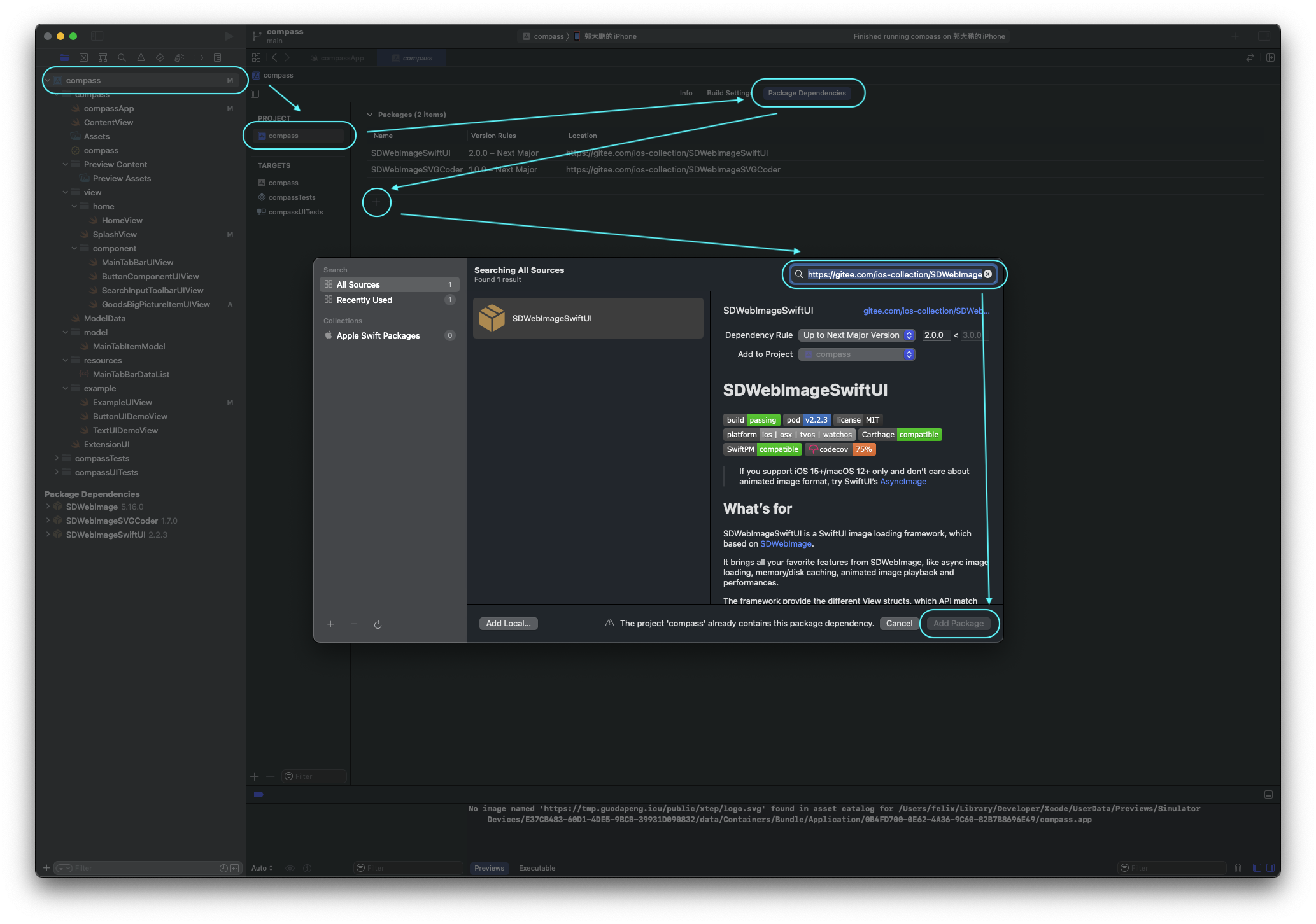1316x924 pixels.
Task: Open the Source Control navigator icon
Action: 83,58
